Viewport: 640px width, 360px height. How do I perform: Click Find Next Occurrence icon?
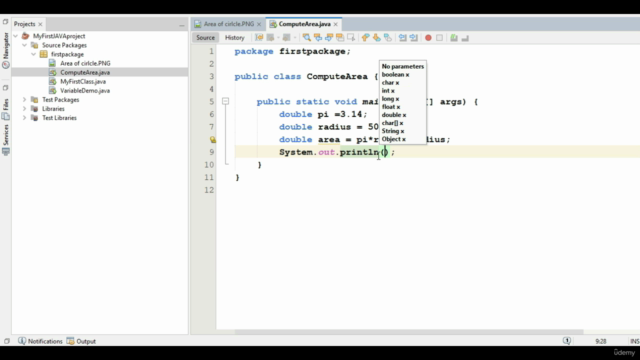tap(329, 38)
